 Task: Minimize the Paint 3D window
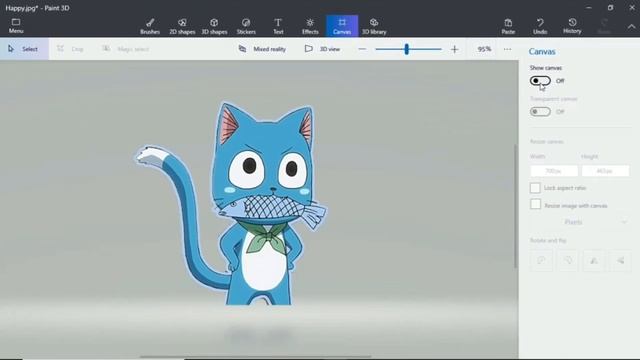(589, 7)
